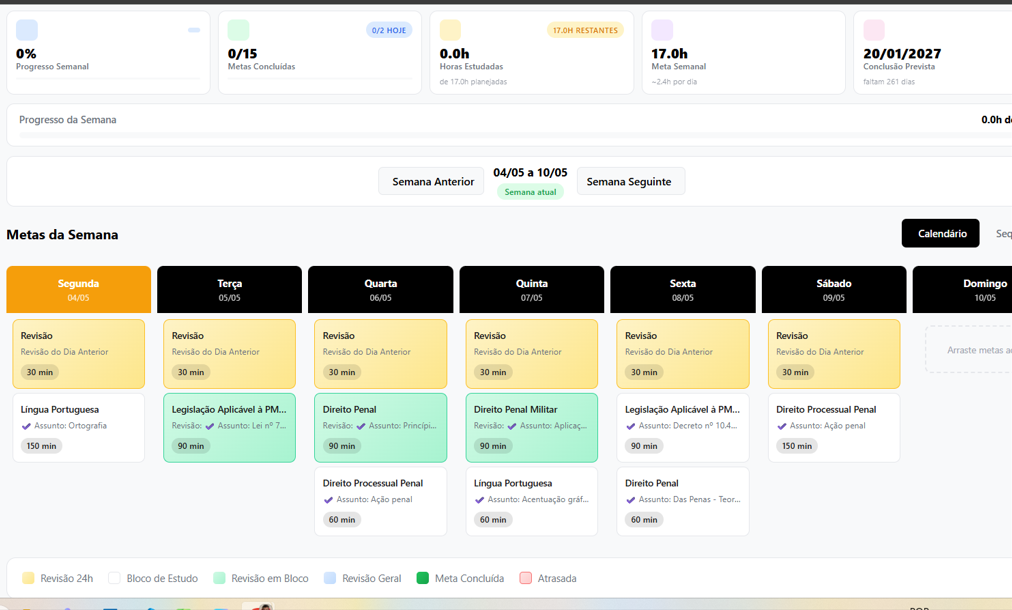Click the Progresso da Semana progress bar

pos(515,135)
